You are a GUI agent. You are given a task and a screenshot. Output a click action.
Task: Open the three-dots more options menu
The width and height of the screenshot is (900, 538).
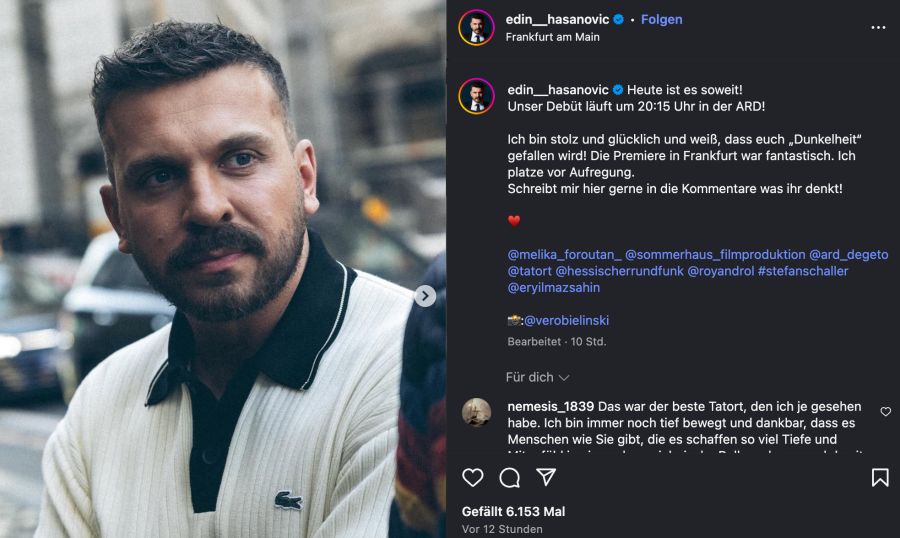point(878,28)
